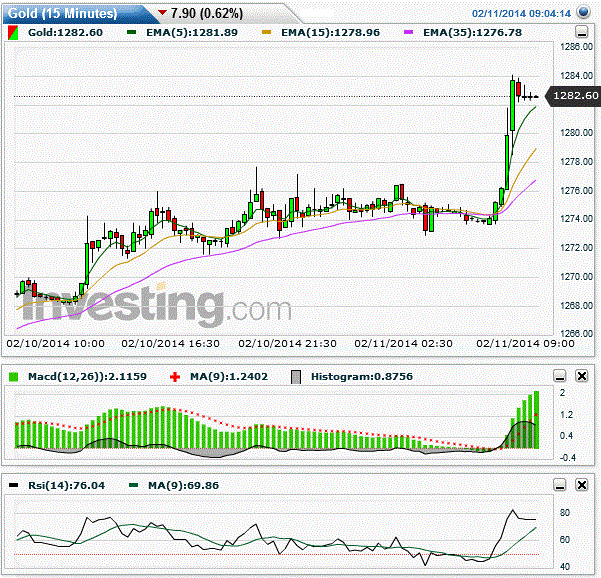Viewport: 601px width, 578px height.
Task: Minimize the RSI indicator panel
Action: 560,485
